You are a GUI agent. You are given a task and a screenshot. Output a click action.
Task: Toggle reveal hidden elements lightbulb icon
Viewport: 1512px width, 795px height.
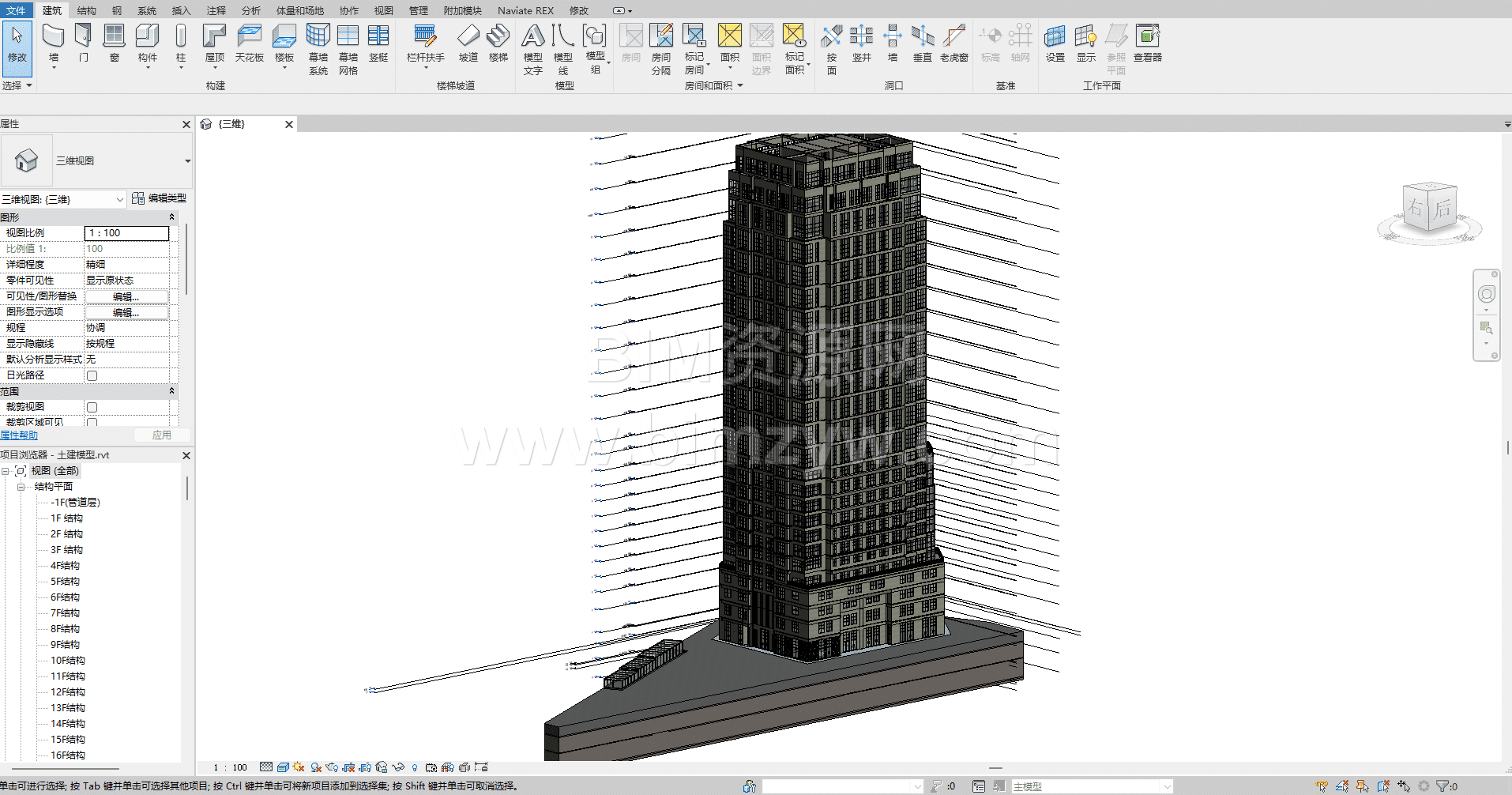415,767
